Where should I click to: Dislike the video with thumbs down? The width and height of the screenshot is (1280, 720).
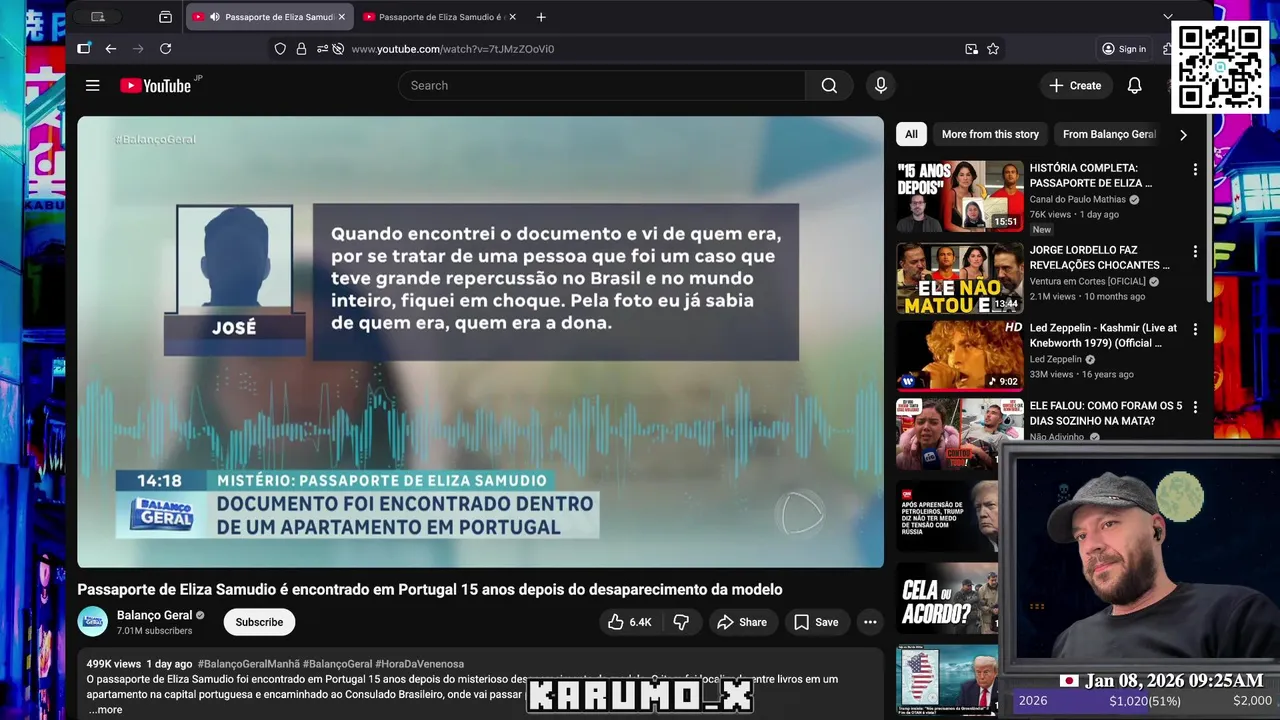[681, 622]
